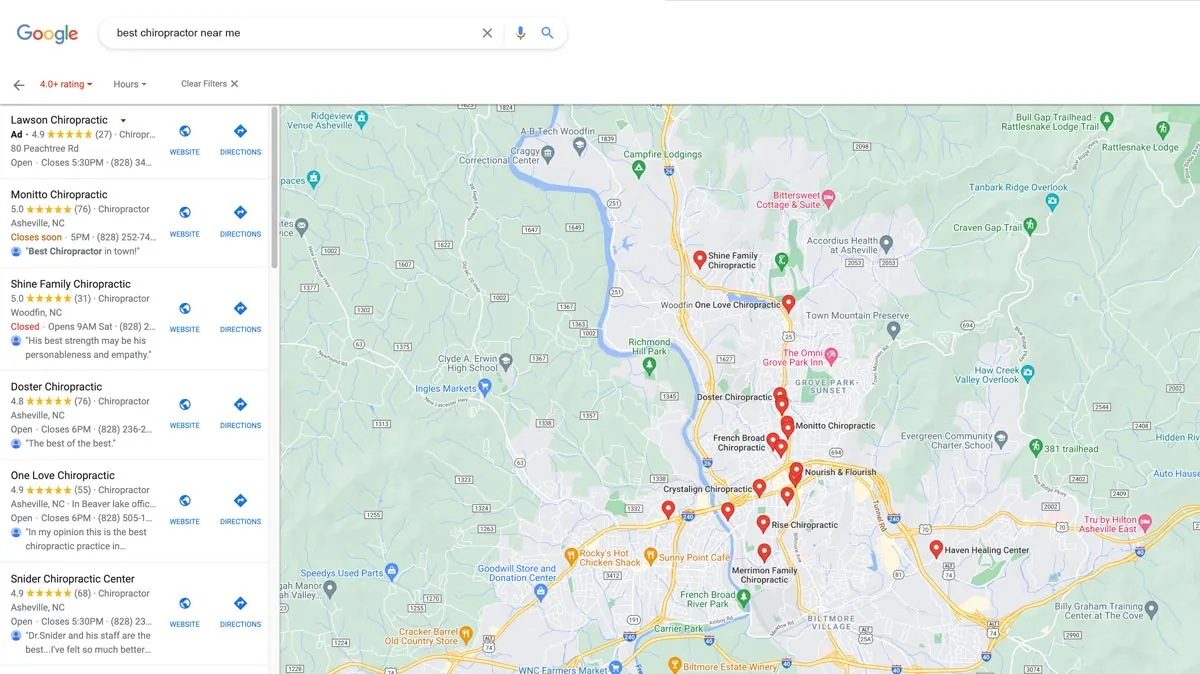This screenshot has width=1200, height=674.
Task: Open the Monitto Chiropractic website icon
Action: [x=185, y=212]
